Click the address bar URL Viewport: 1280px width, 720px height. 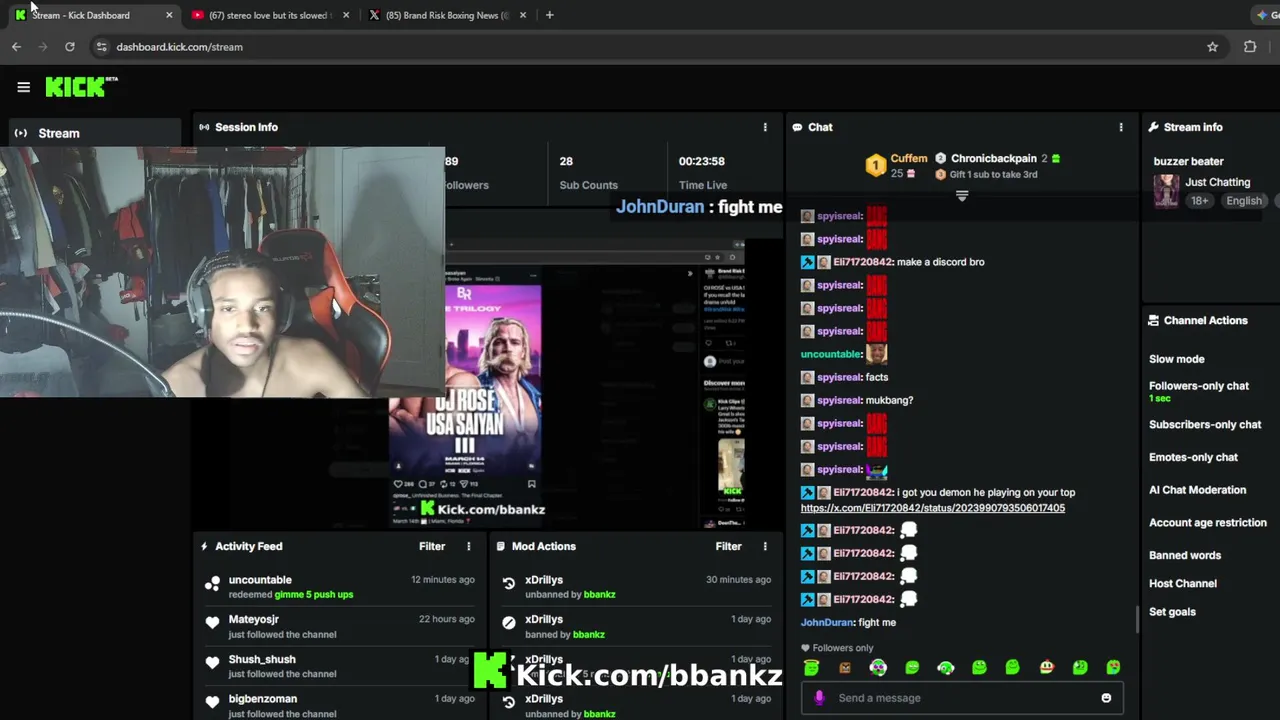[x=179, y=47]
